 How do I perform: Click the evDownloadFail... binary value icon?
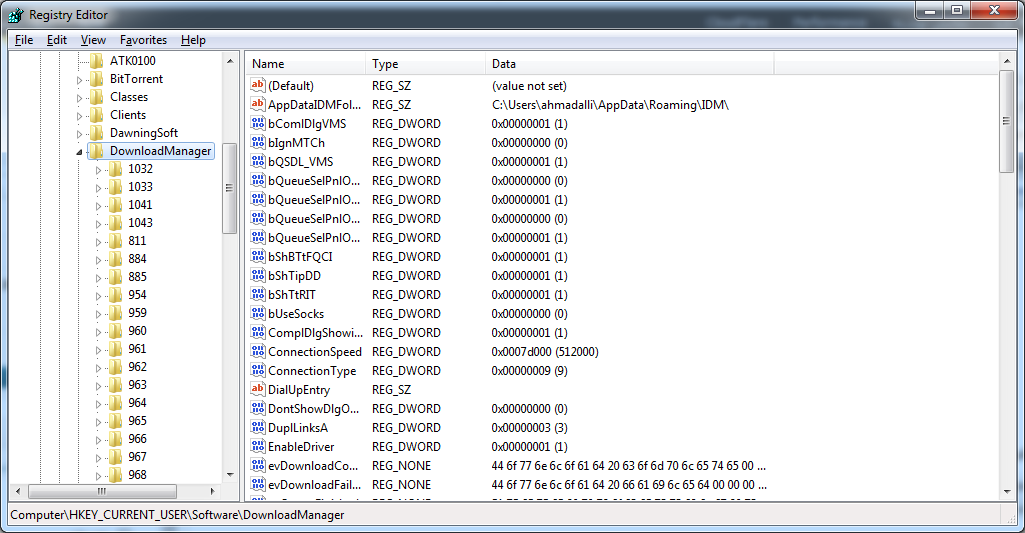coord(258,485)
